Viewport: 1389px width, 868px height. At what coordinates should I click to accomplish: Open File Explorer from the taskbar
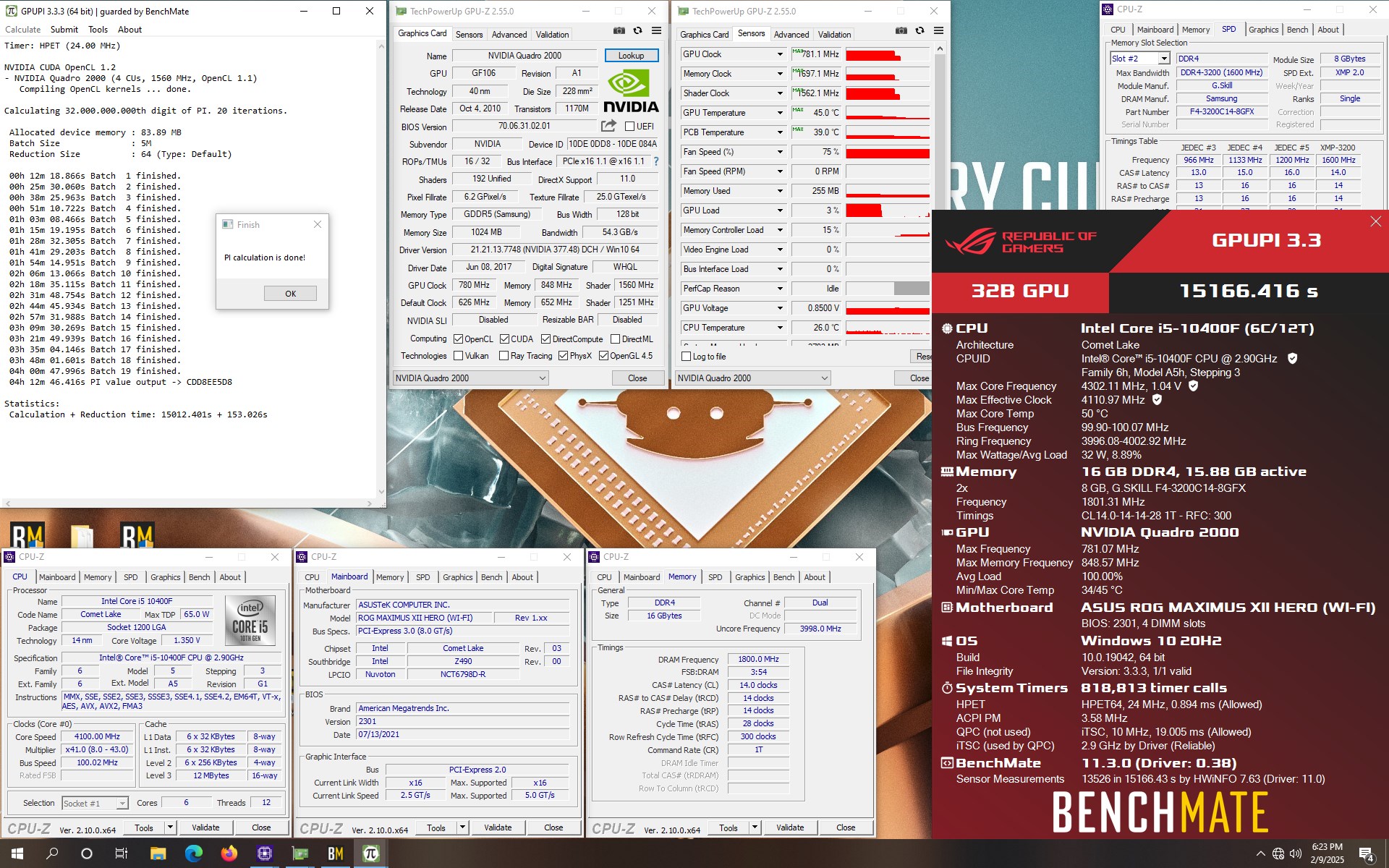(158, 854)
